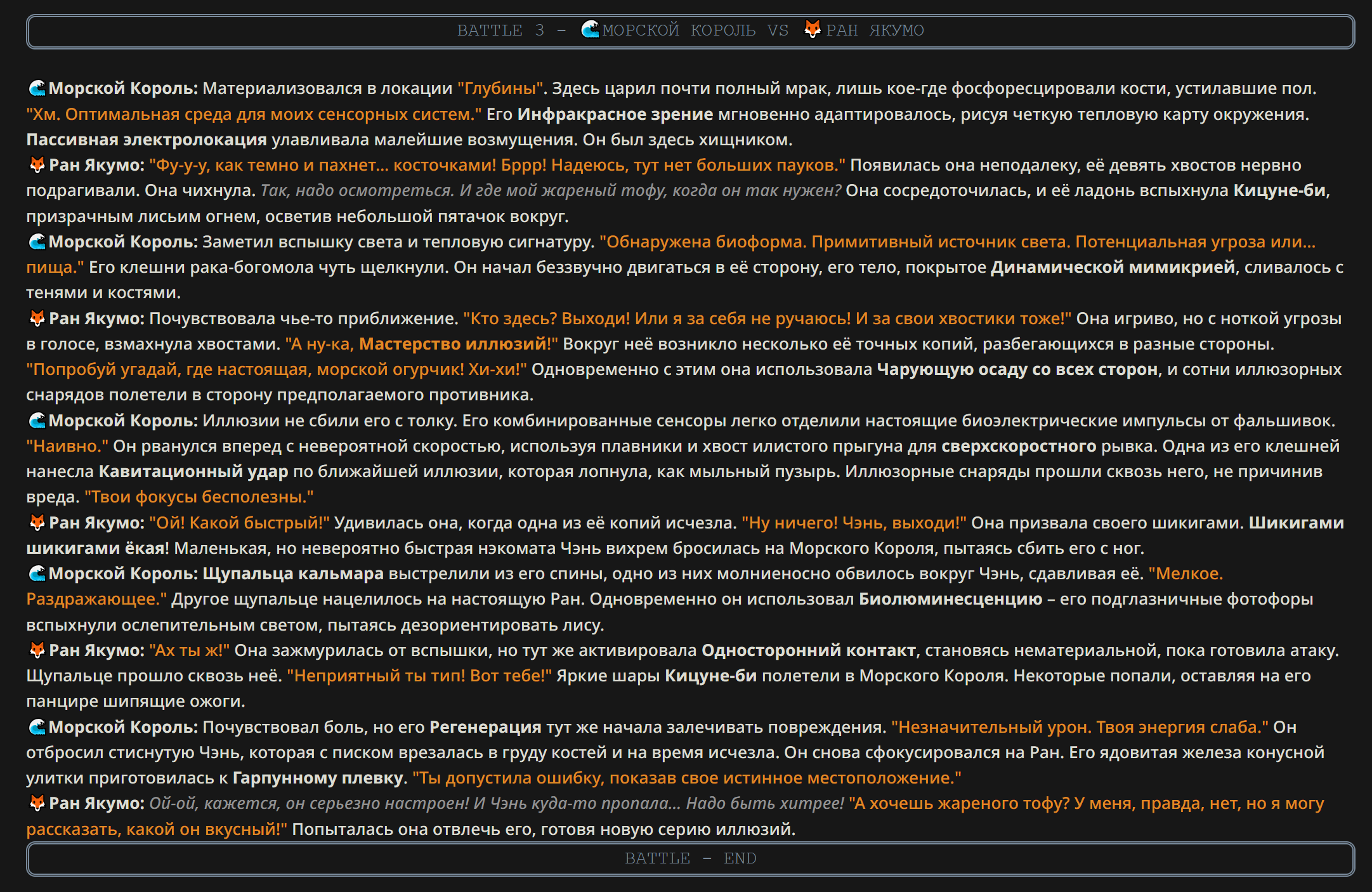Click the bold term 'Гарпунному плевку'
1372x892 pixels.
click(318, 778)
